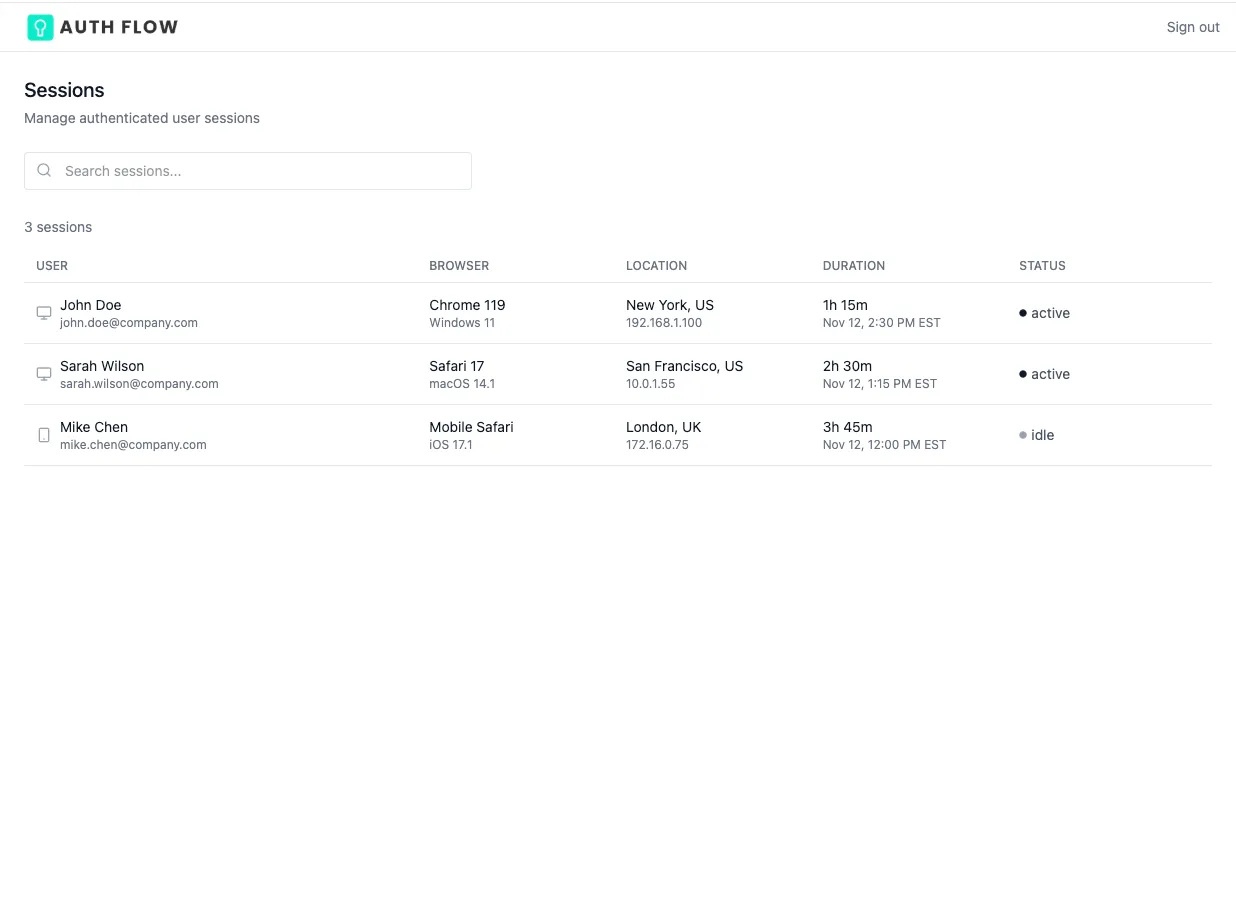Click the USER column header
The width and height of the screenshot is (1236, 916).
52,266
